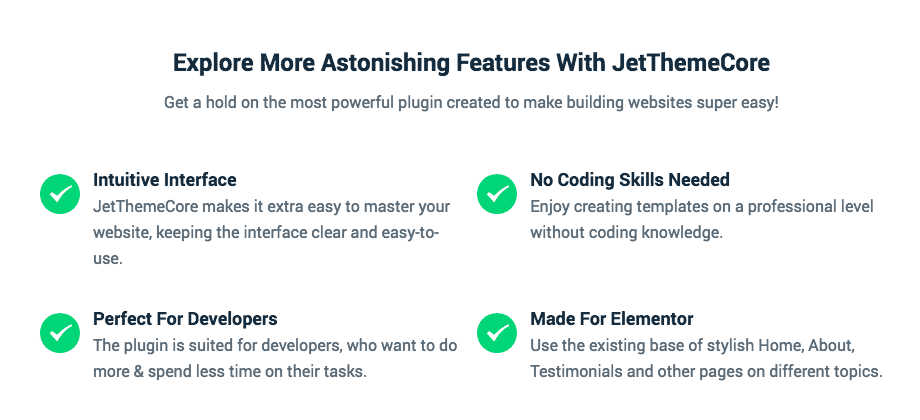Click the green checkmark beside Intuitive Interface
The width and height of the screenshot is (920, 420).
[x=60, y=194]
